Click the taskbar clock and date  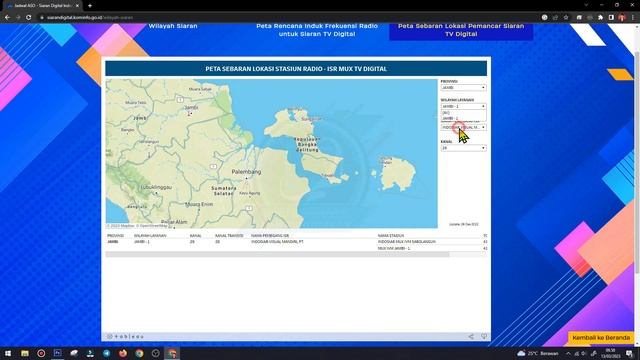[x=610, y=353]
